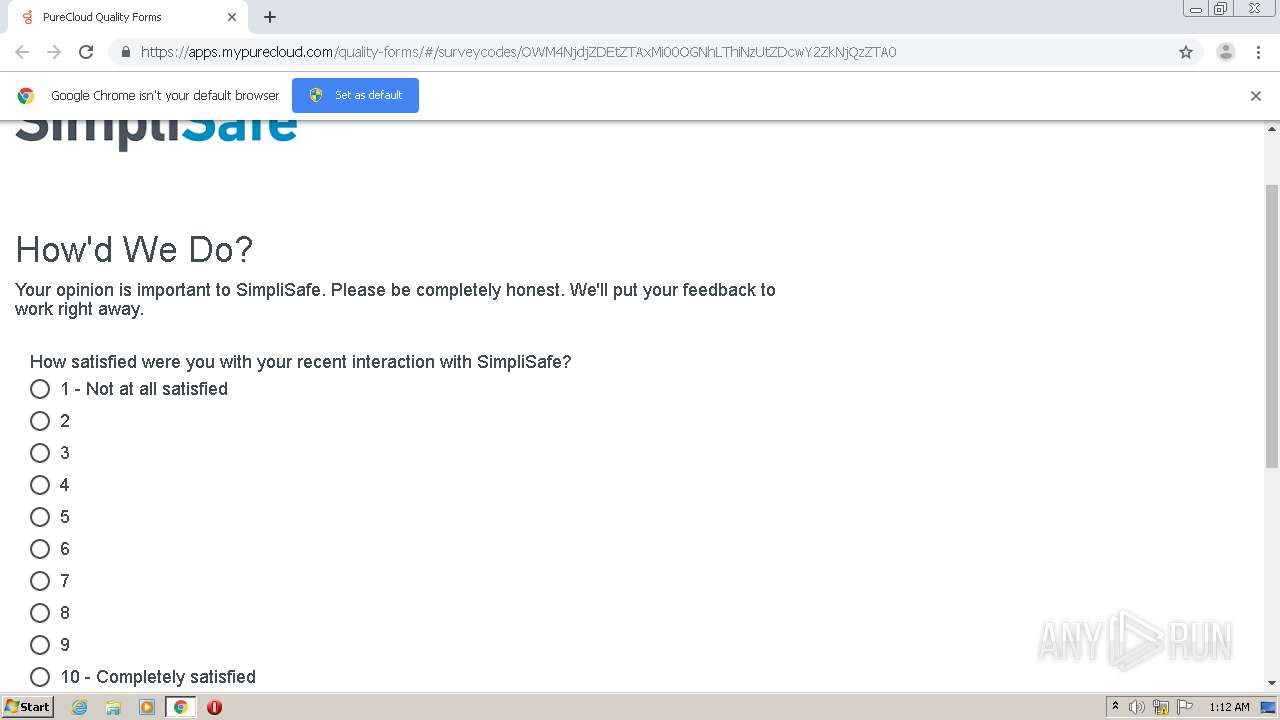The height and width of the screenshot is (720, 1280).
Task: Open Chrome three-dot menu
Action: [x=1258, y=52]
